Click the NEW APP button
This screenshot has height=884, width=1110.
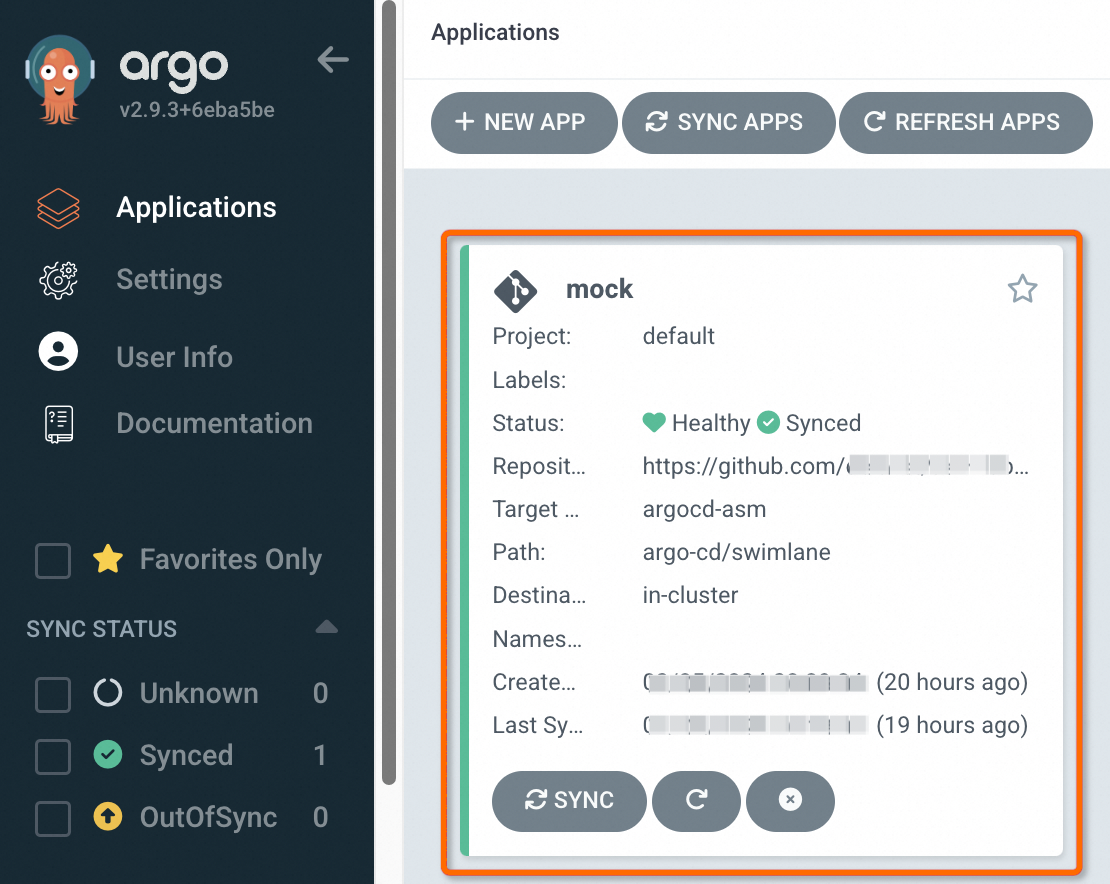pyautogui.click(x=524, y=122)
